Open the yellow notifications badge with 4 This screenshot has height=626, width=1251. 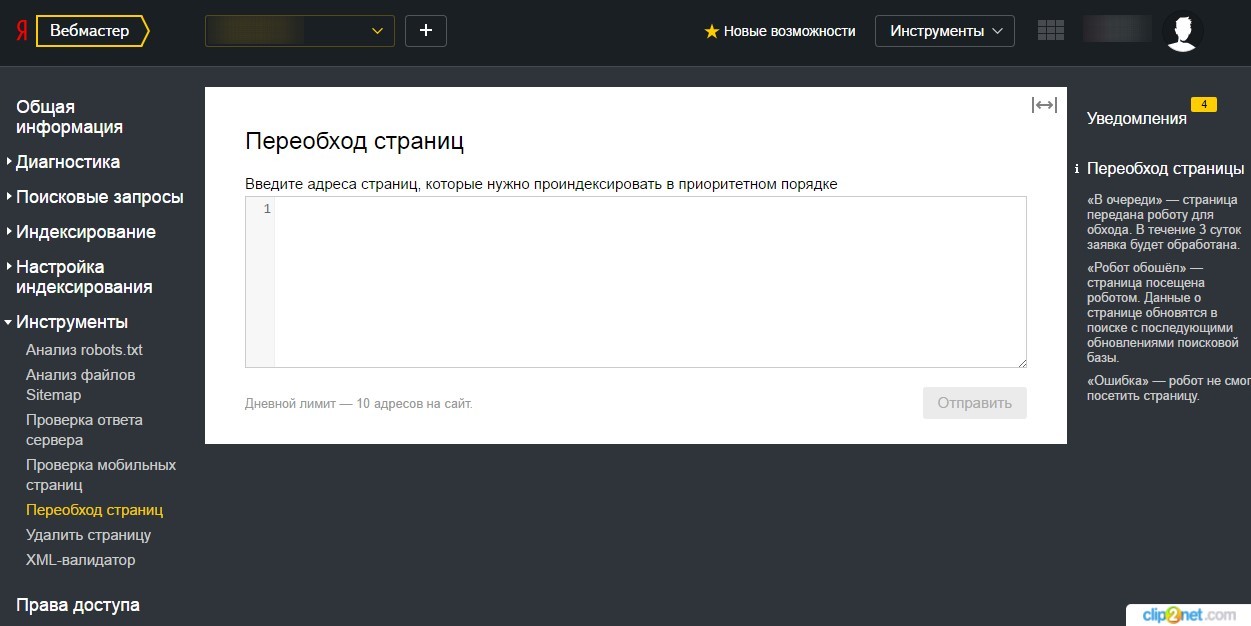point(1203,105)
